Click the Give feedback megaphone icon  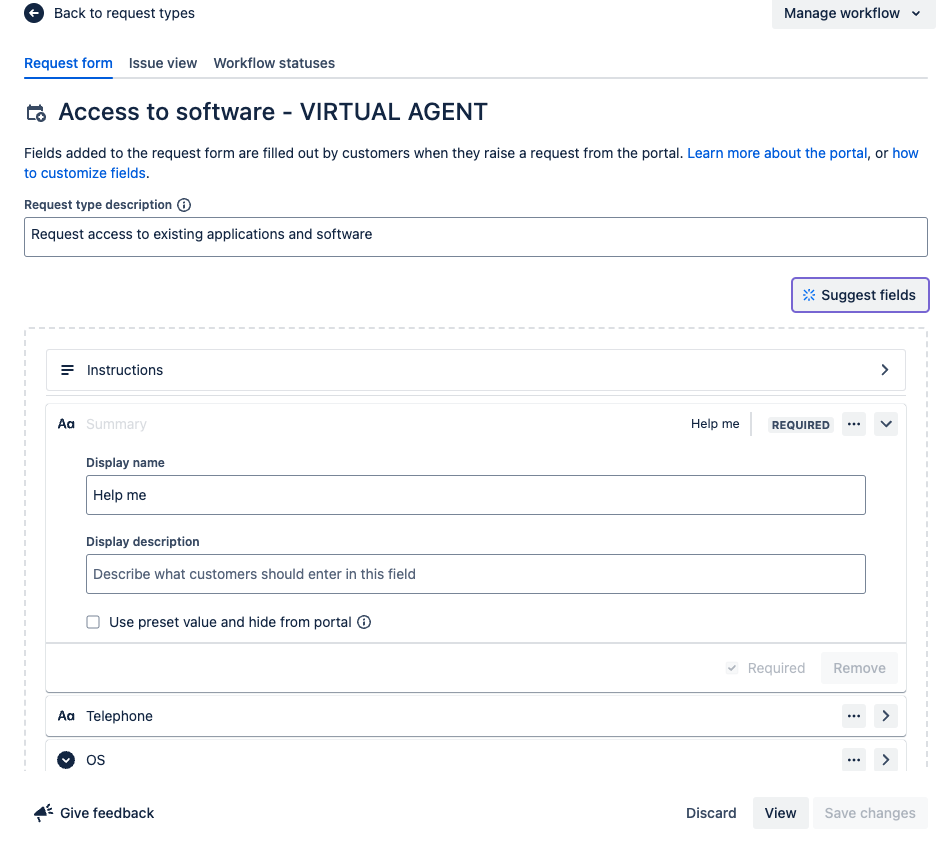point(42,812)
